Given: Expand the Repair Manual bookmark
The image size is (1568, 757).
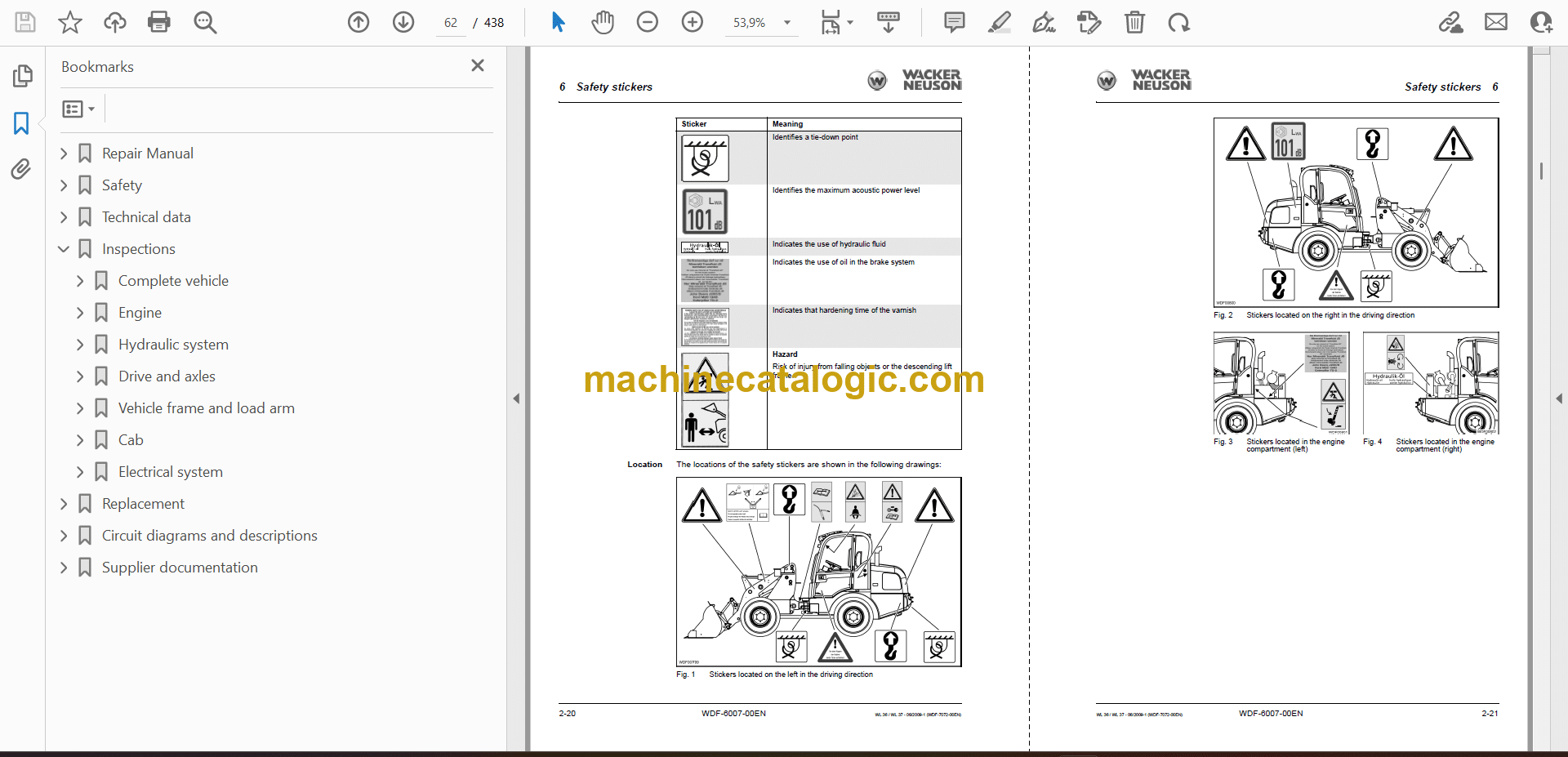Looking at the screenshot, I should coord(64,154).
